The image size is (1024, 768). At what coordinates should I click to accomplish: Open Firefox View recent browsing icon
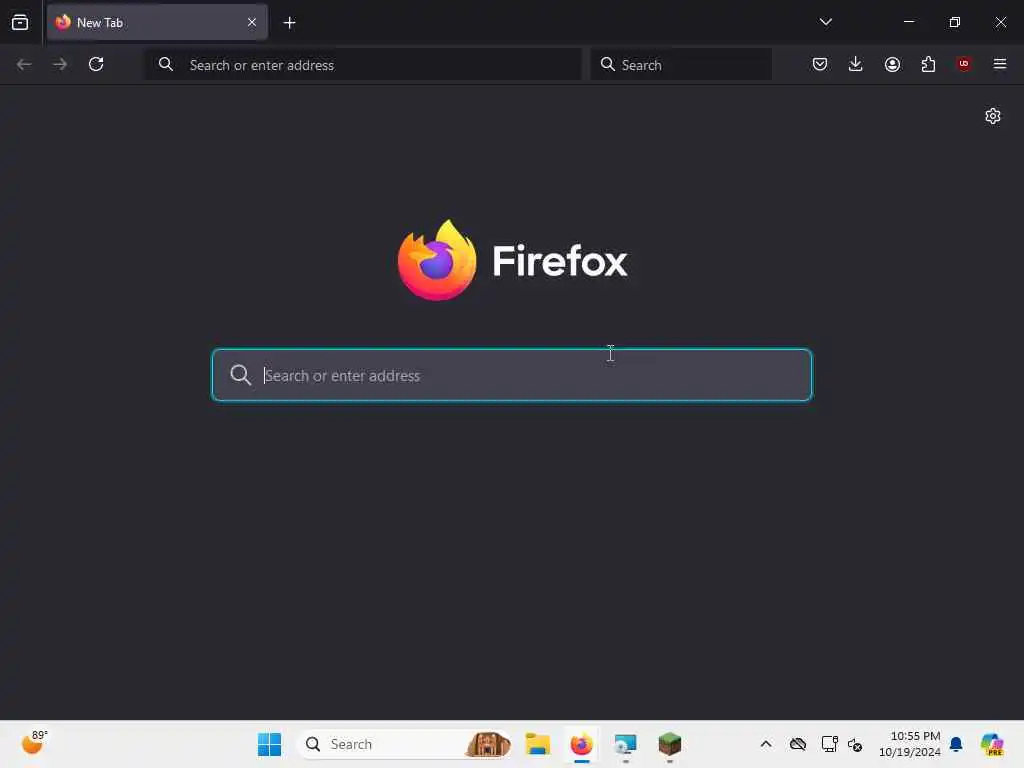20,22
